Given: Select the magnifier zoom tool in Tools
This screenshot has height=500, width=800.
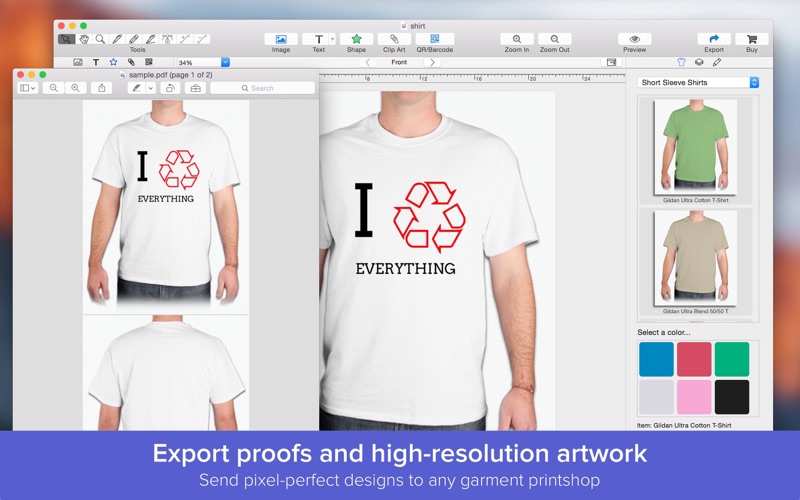Looking at the screenshot, I should [101, 39].
